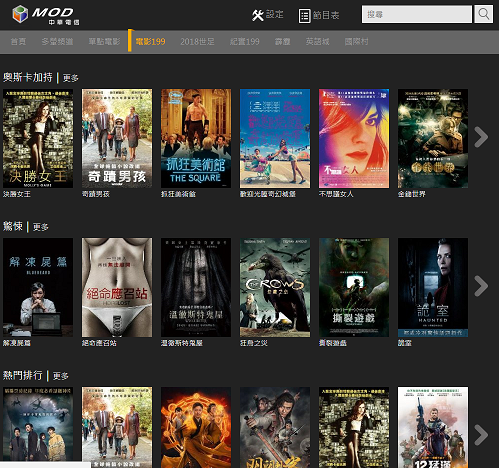Click 更多 next to 驚悚
Viewport: 499px width, 468px height.
coord(41,227)
